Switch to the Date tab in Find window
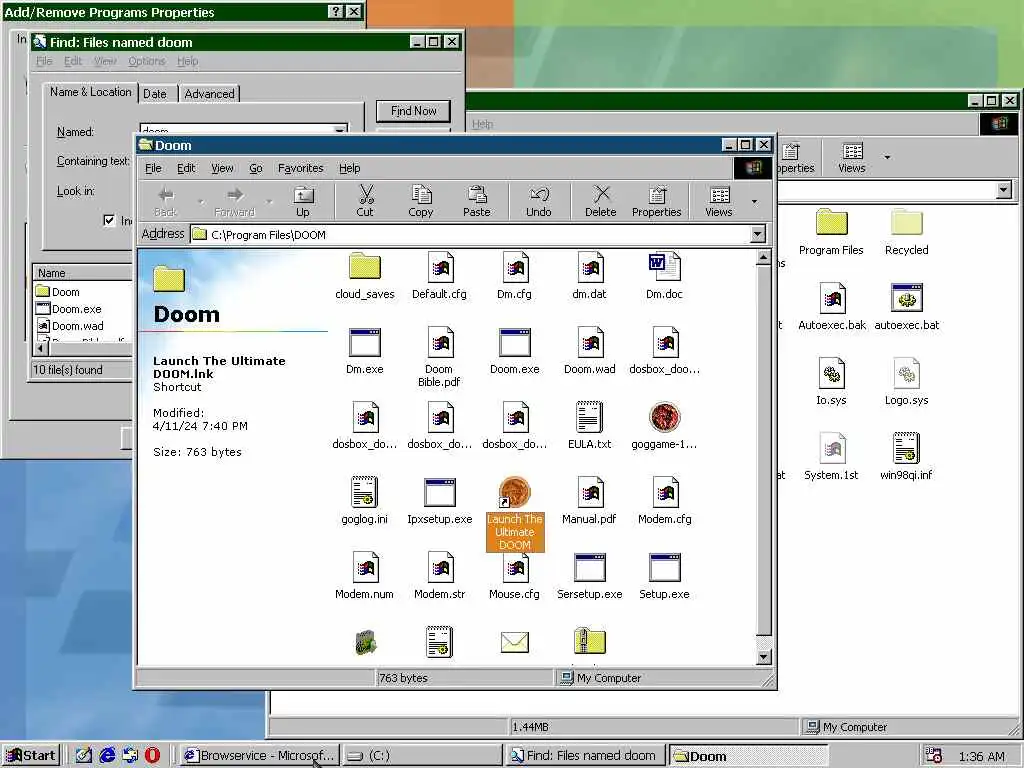 pyautogui.click(x=155, y=94)
